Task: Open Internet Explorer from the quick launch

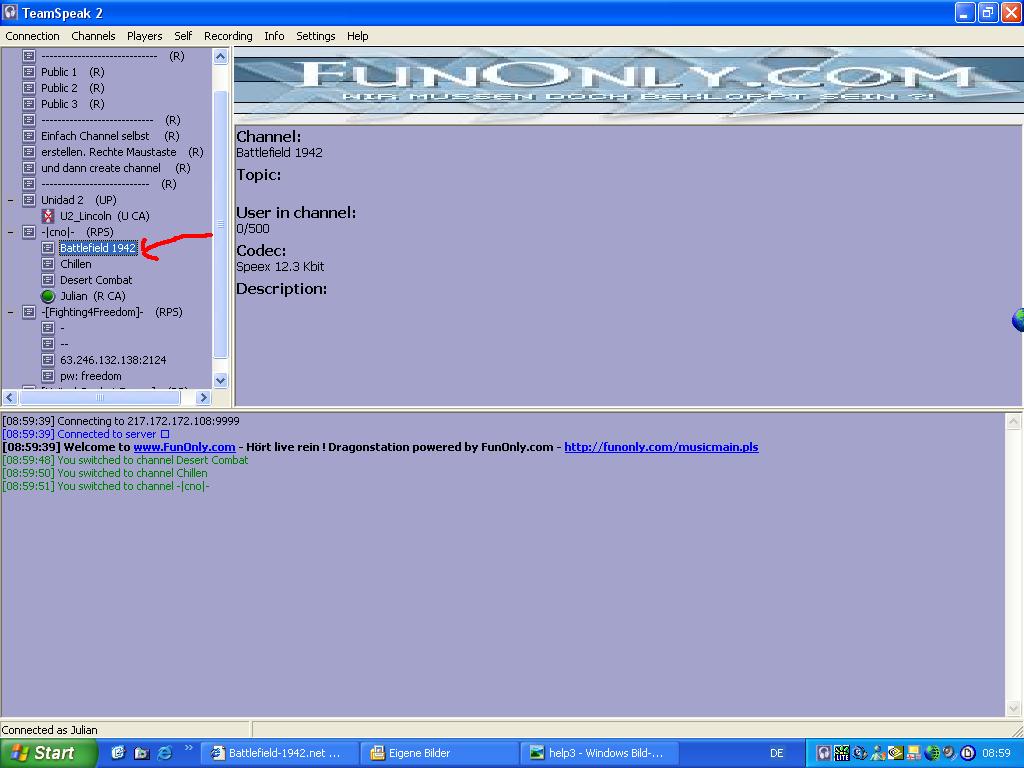Action: [x=165, y=753]
